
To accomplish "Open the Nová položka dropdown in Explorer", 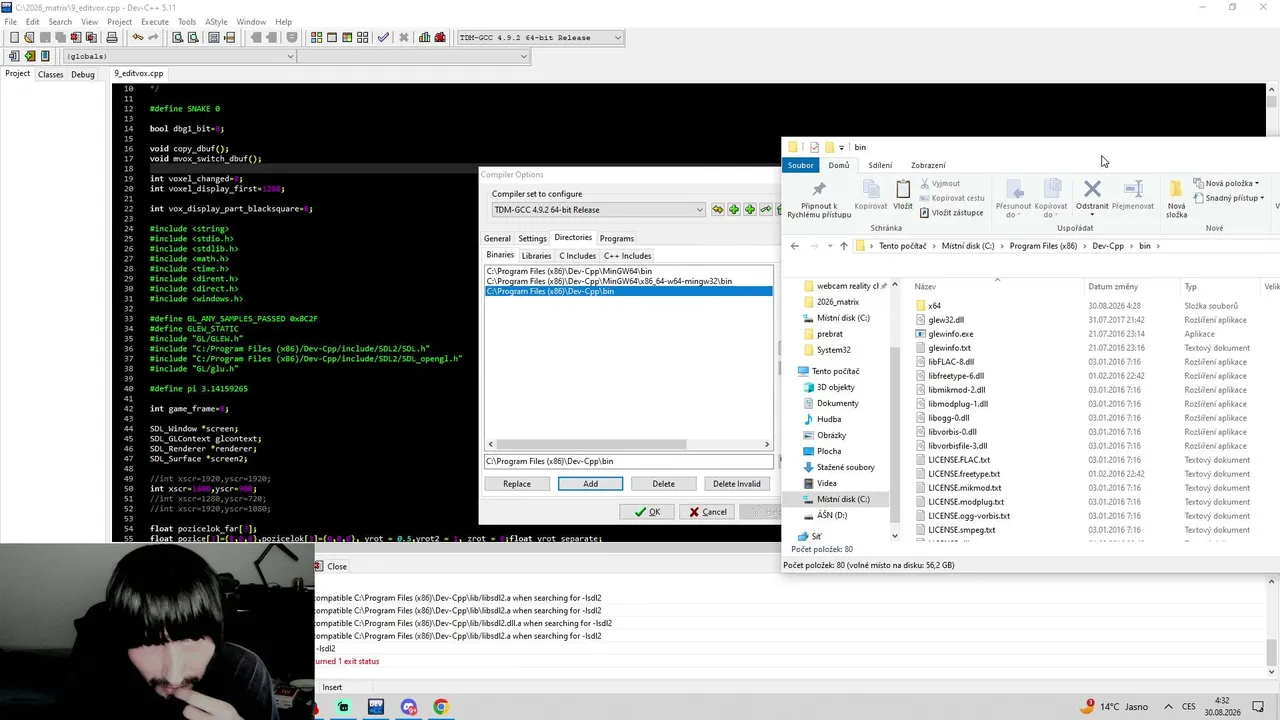I will point(1232,183).
